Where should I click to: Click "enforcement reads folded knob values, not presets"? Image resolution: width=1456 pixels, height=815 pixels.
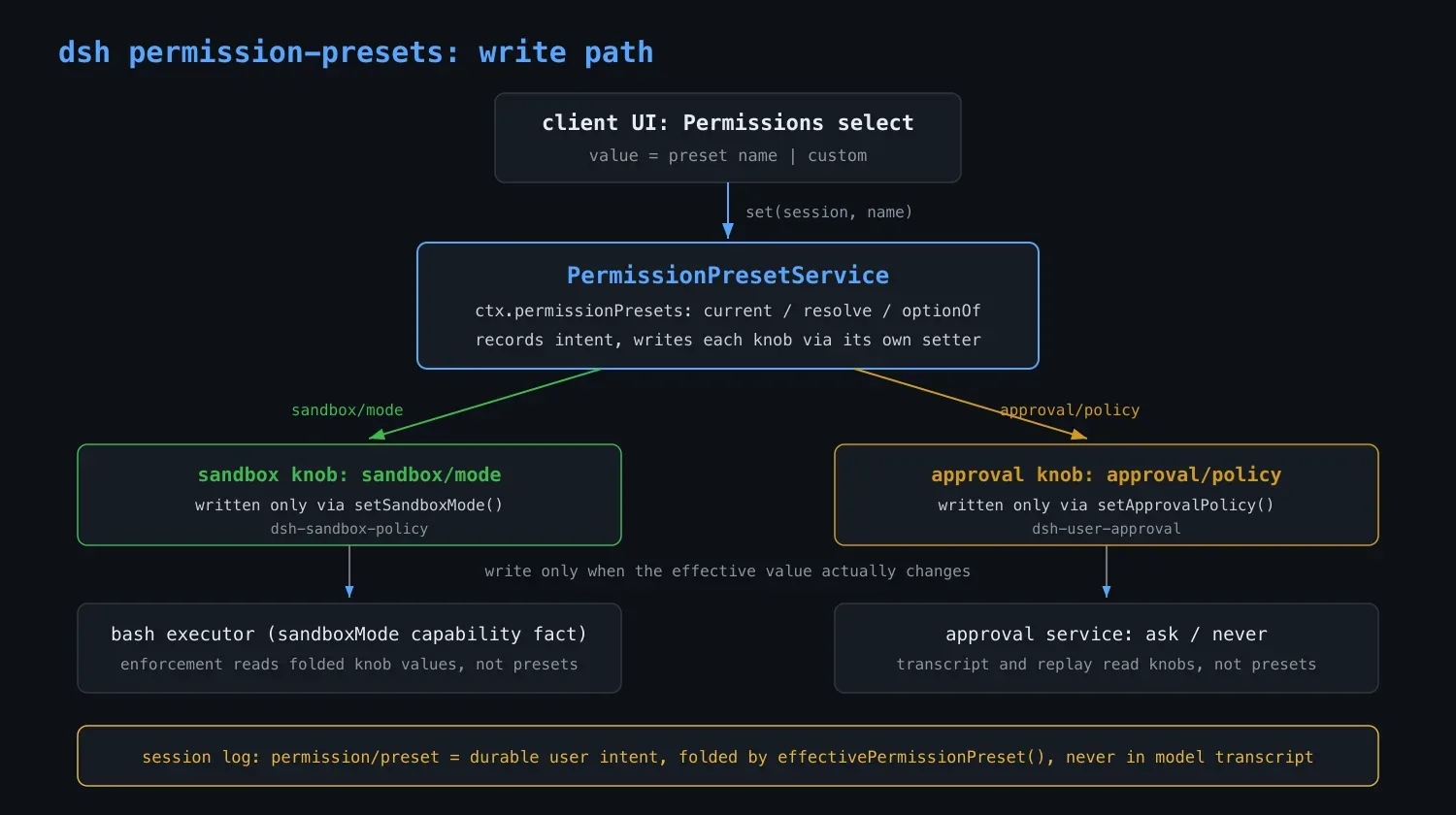point(349,664)
